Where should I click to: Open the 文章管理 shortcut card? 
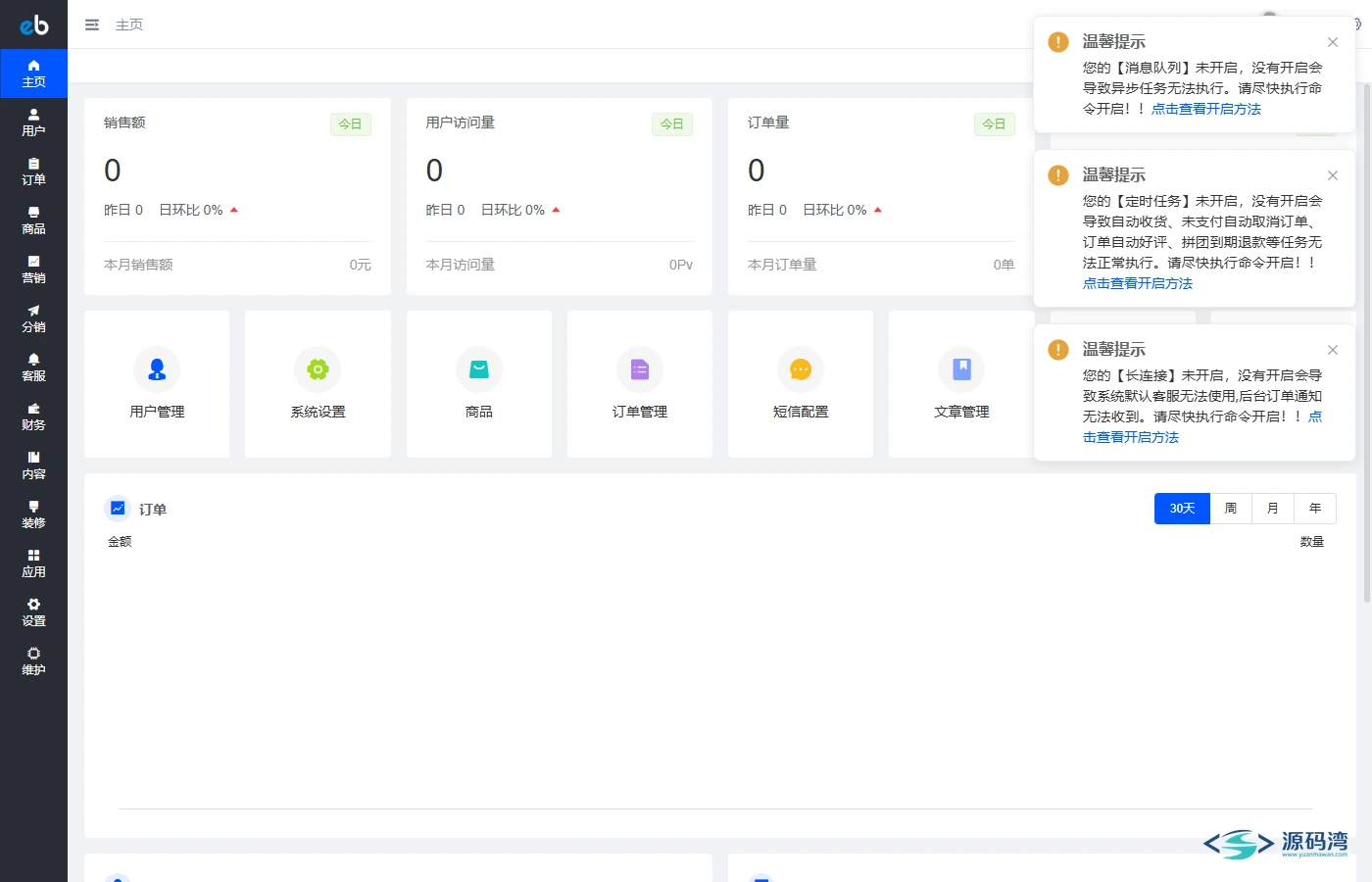[961, 384]
